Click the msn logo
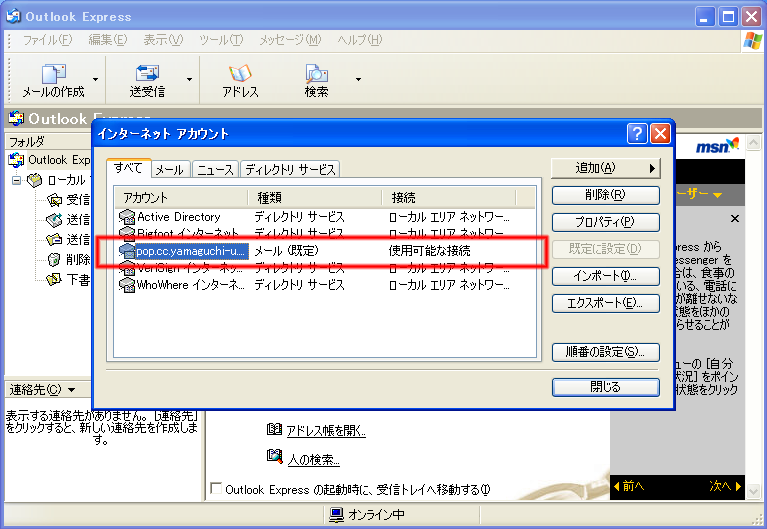 [x=717, y=145]
